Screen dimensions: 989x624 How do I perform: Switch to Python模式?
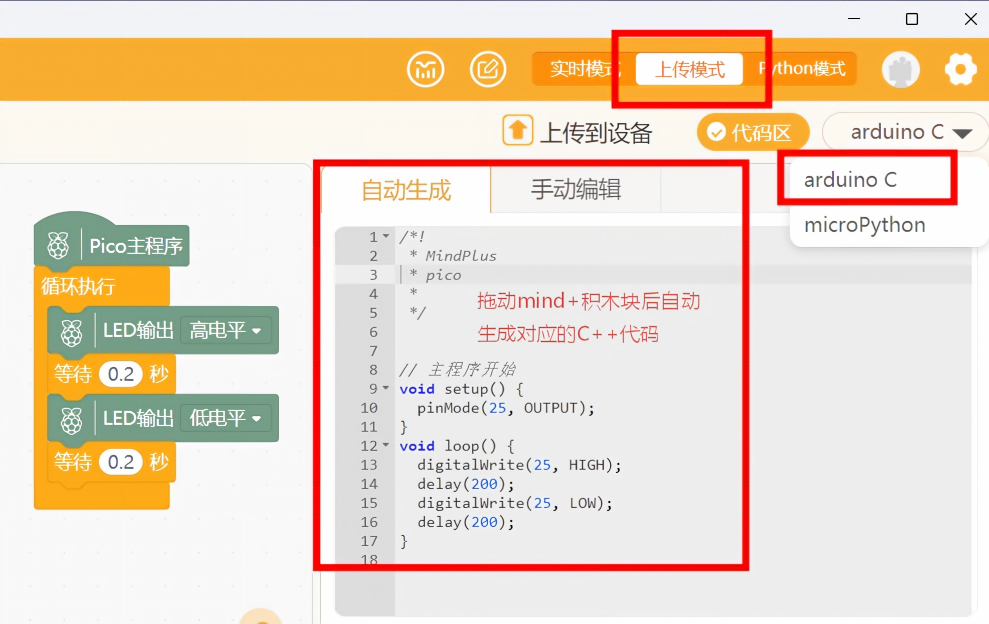pos(801,69)
